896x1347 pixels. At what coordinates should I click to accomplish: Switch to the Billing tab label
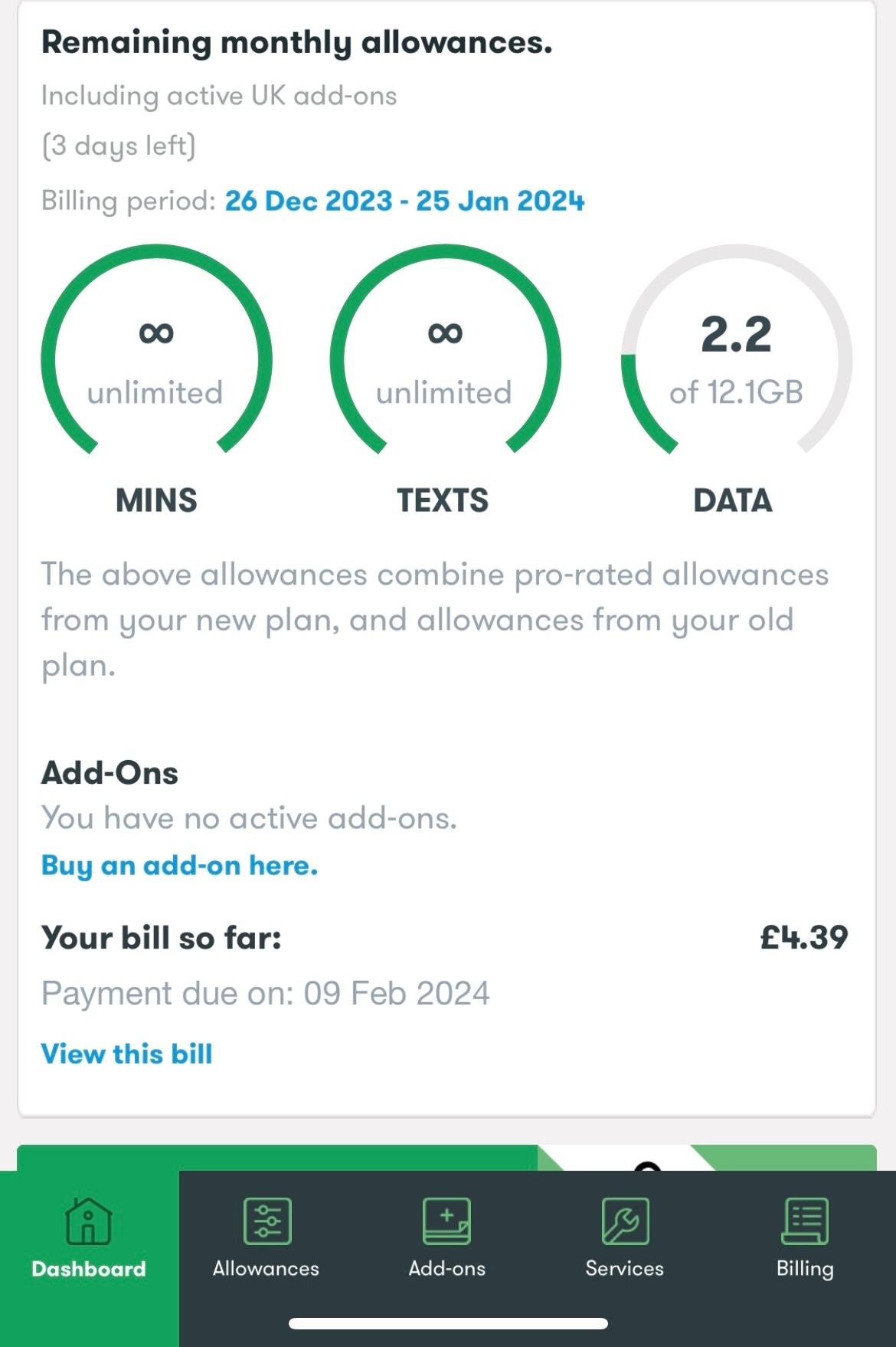805,1269
